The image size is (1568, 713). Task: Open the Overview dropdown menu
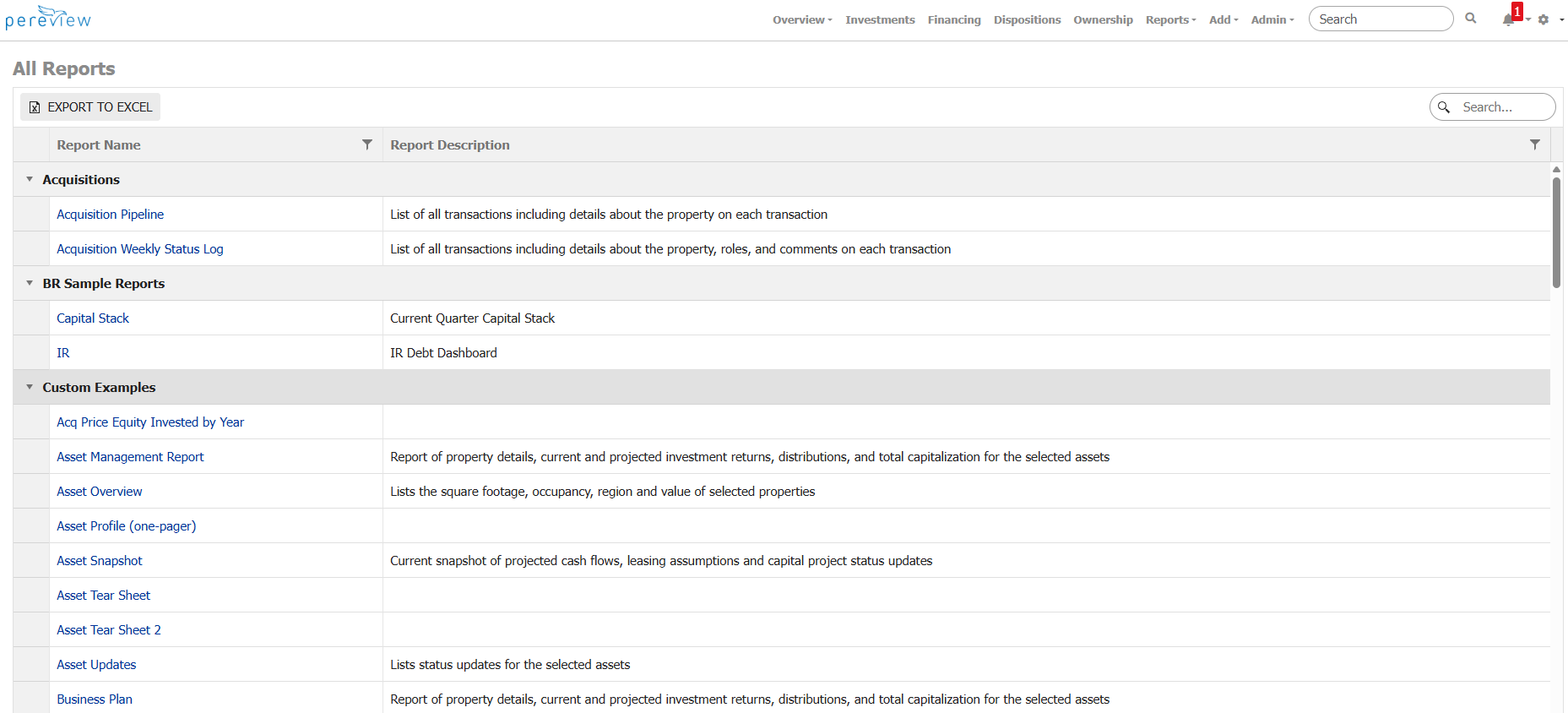801,19
